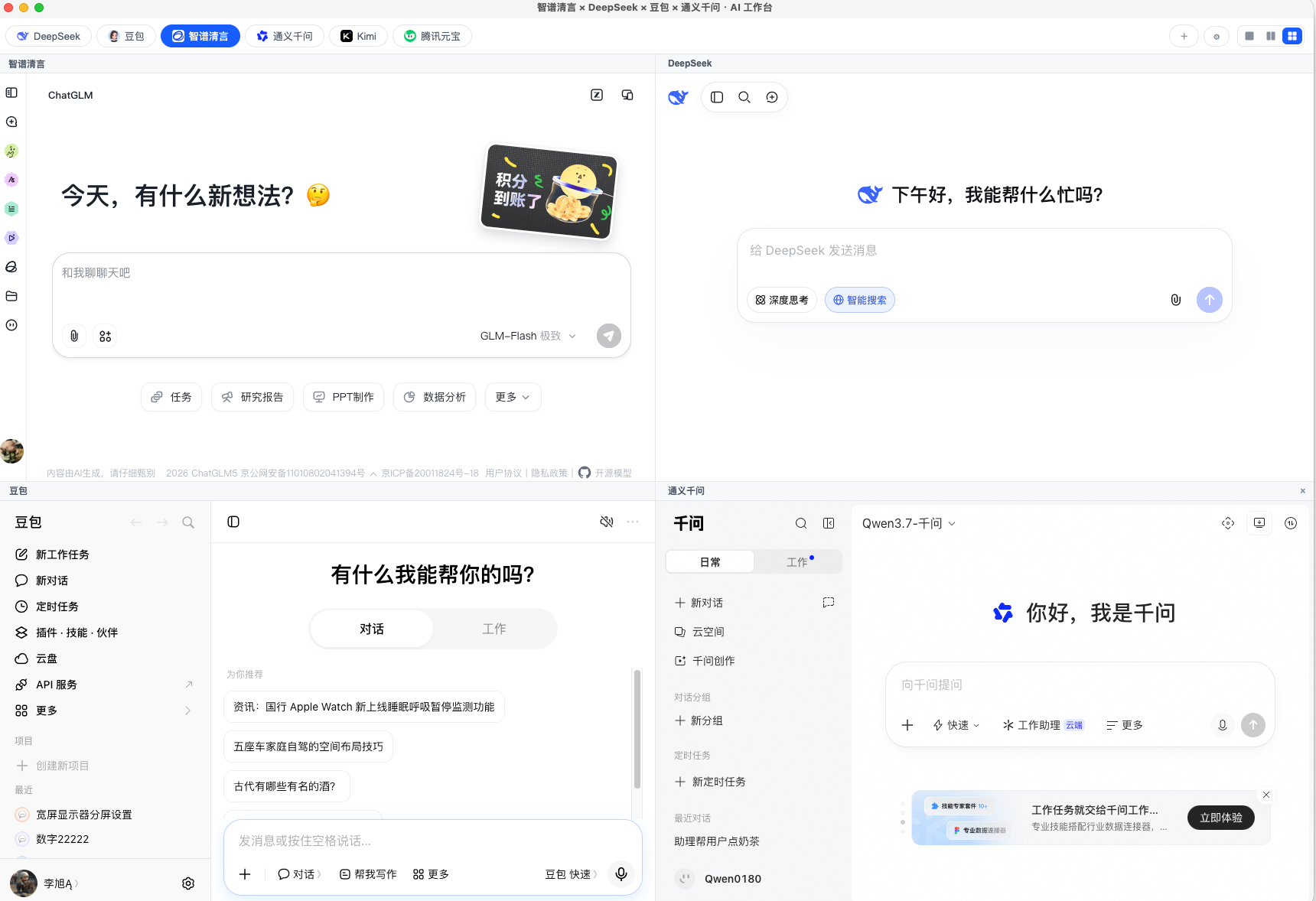Click the DeepSeek attachment paperclip icon
Image resolution: width=1316 pixels, height=901 pixels.
coord(1176,300)
